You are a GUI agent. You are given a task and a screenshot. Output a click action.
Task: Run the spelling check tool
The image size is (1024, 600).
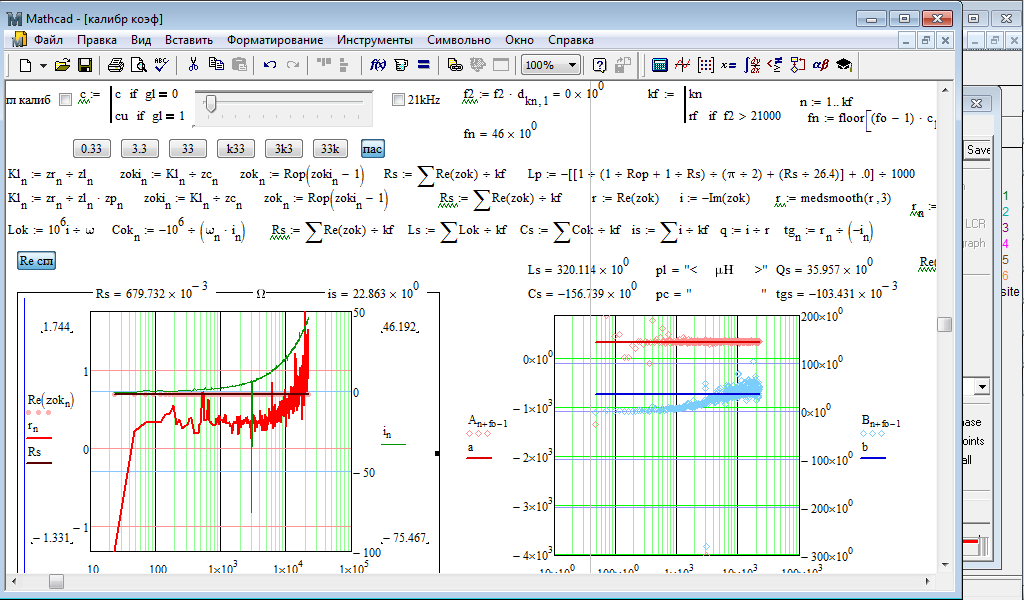(x=162, y=65)
